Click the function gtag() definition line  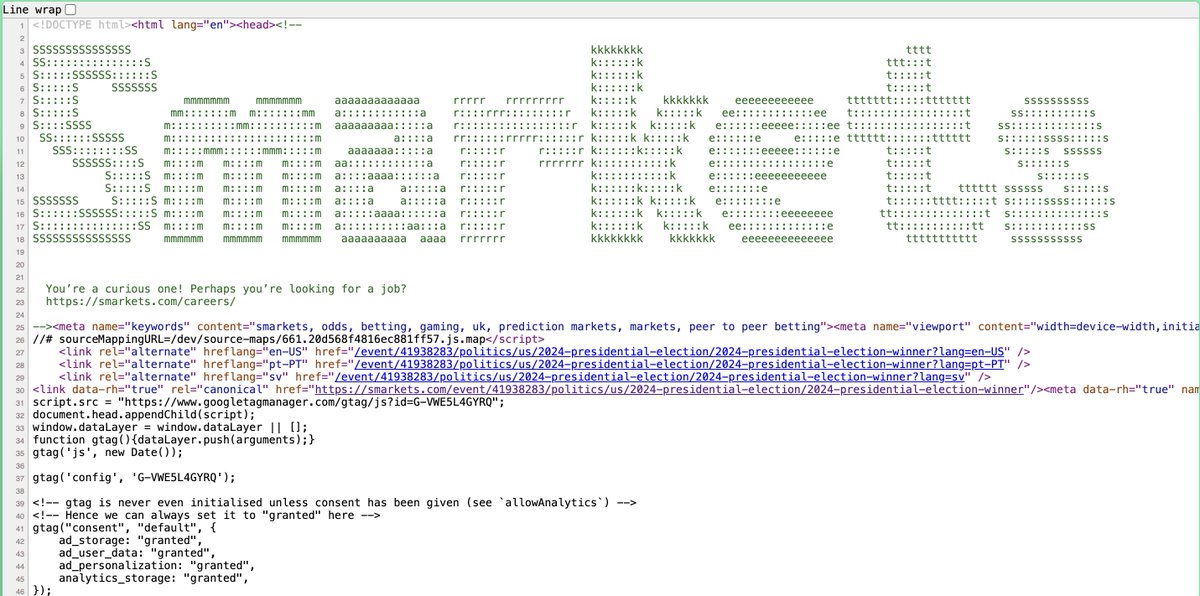click(x=174, y=440)
